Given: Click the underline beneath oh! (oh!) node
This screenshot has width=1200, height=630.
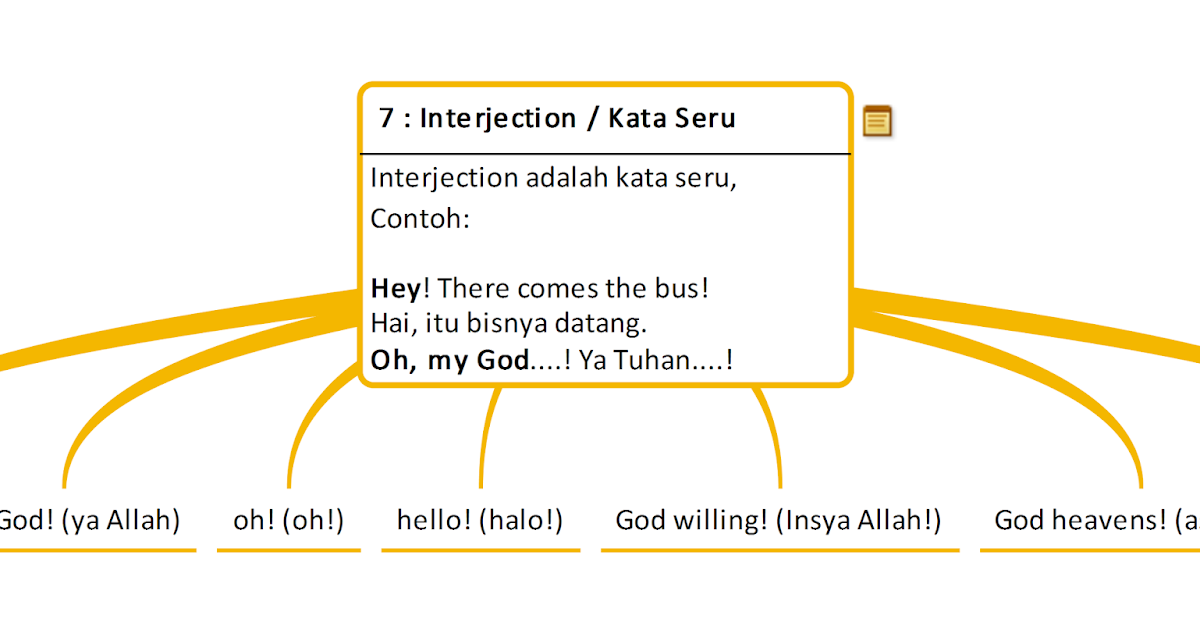Looking at the screenshot, I should click(x=289, y=549).
